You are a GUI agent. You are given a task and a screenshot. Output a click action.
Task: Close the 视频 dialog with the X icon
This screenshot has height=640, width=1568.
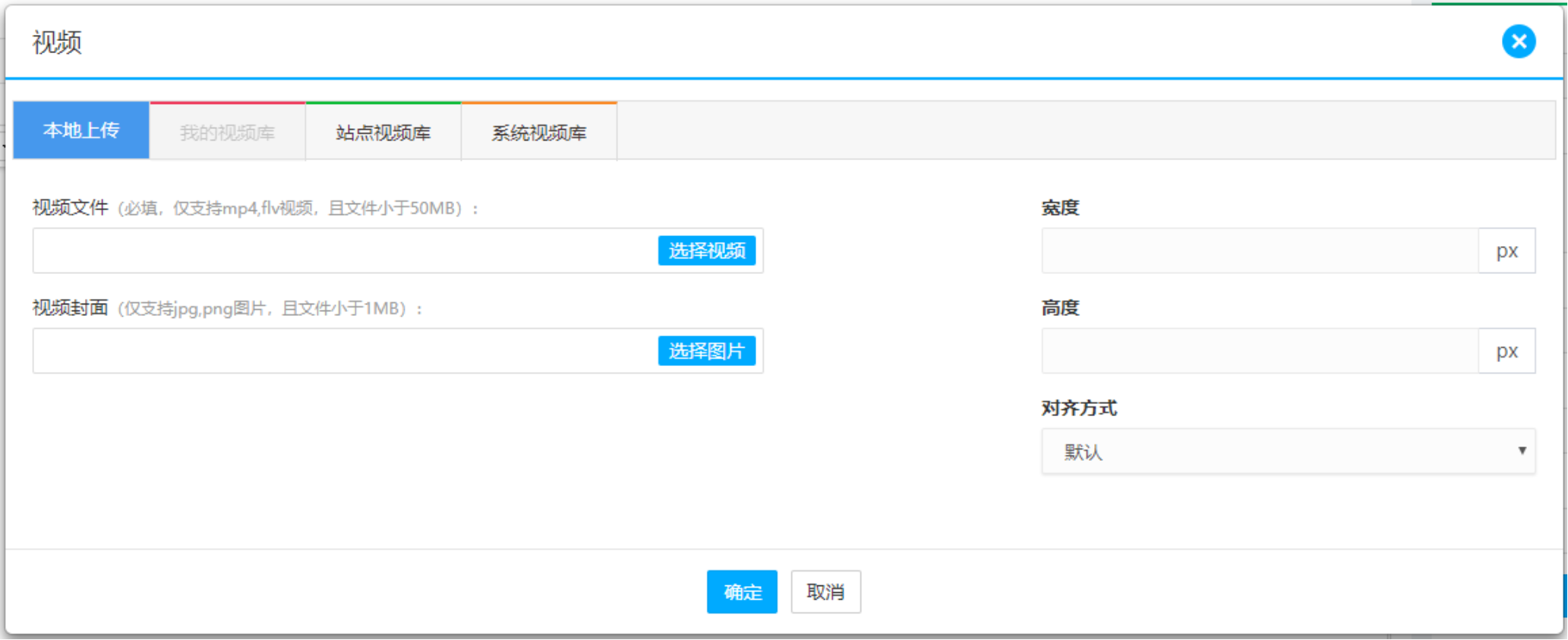click(x=1519, y=42)
